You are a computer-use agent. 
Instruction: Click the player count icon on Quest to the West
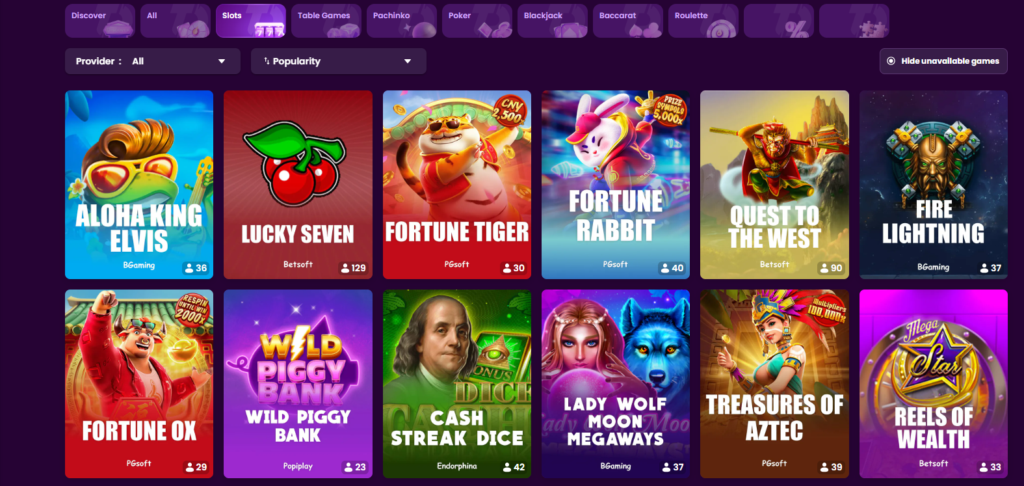click(x=825, y=268)
